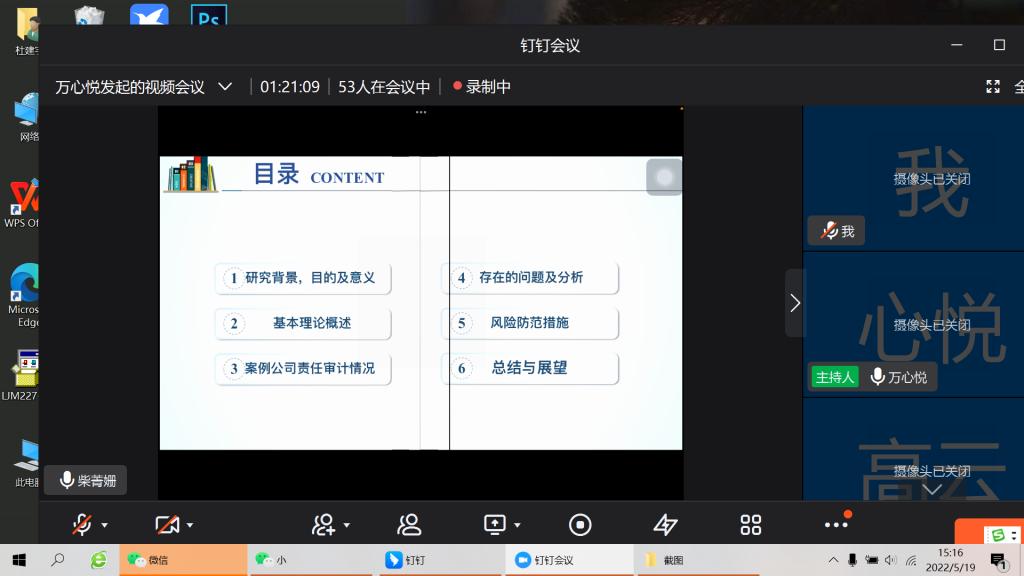Click the lightning bolt icon
Image resolution: width=1024 pixels, height=576 pixels.
(665, 524)
